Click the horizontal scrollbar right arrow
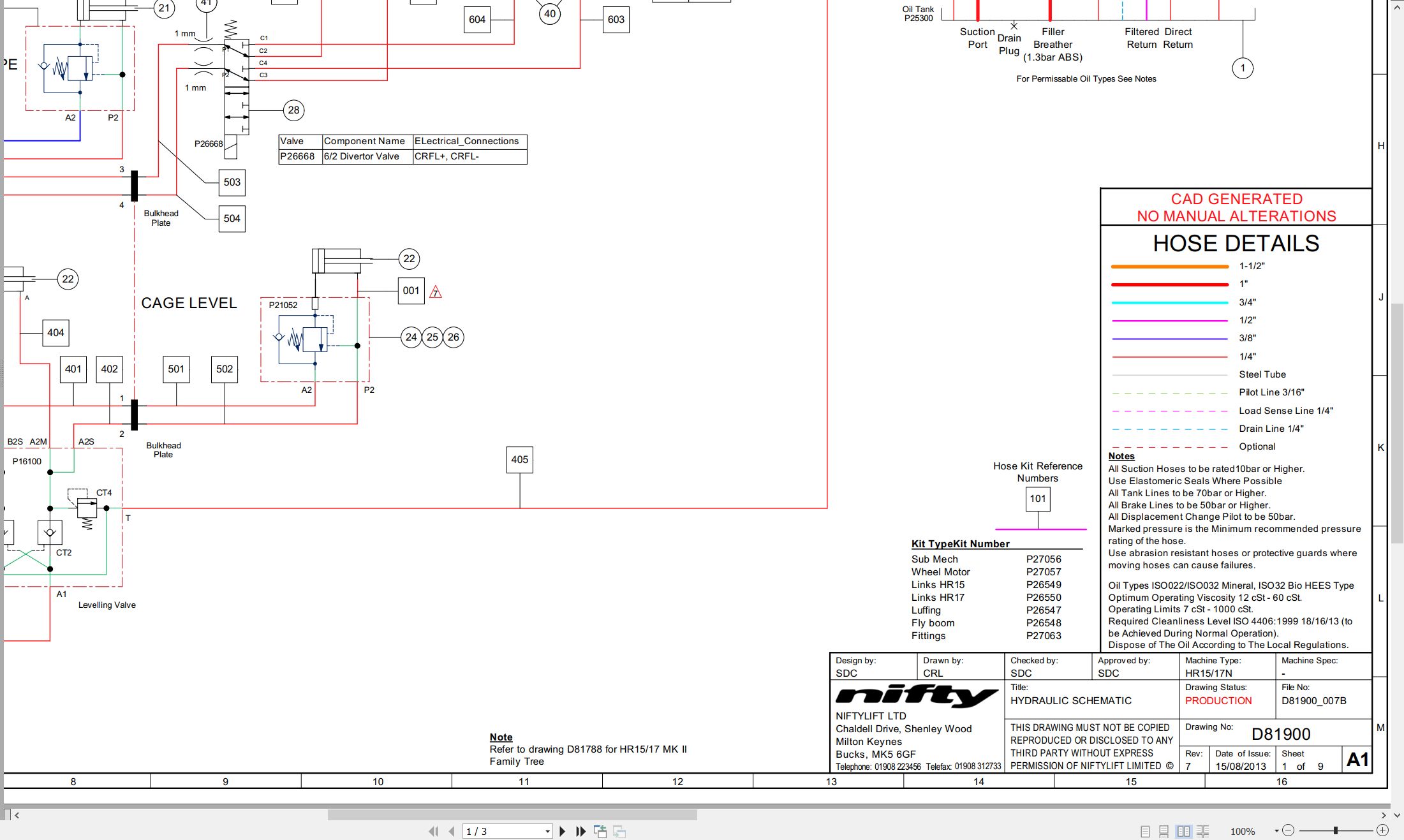1404x840 pixels. (1383, 814)
